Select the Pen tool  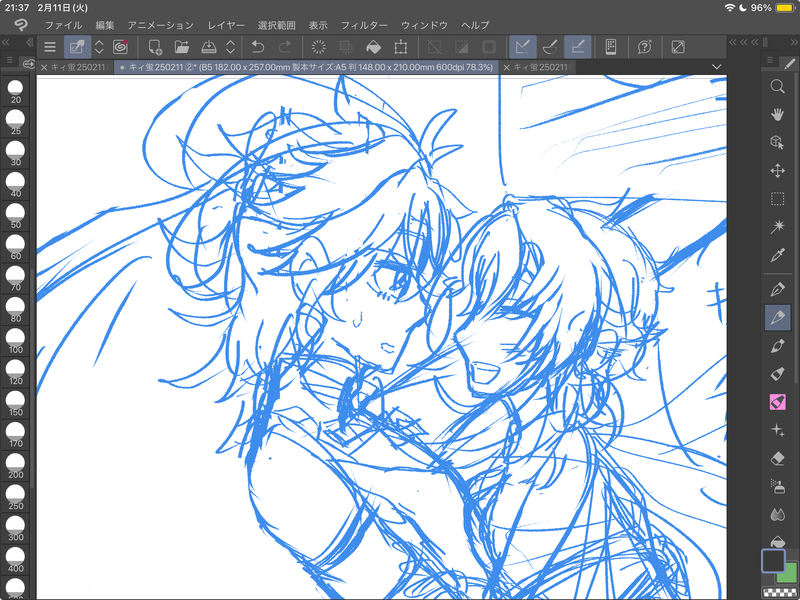point(777,289)
